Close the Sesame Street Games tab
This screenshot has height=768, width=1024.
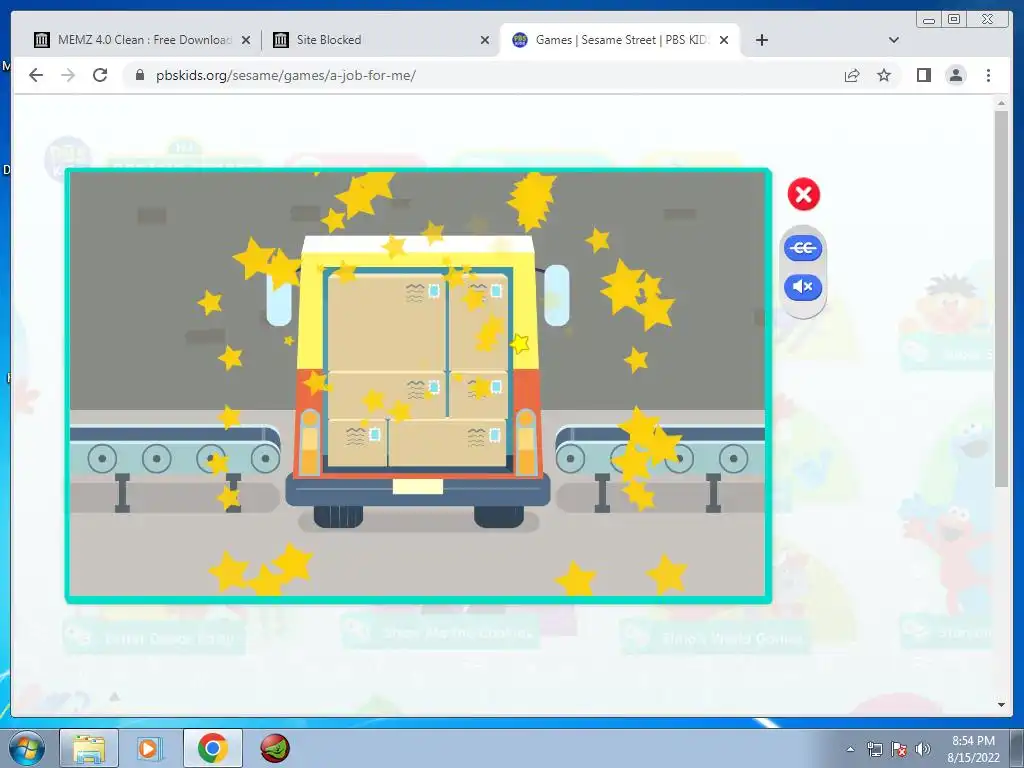724,40
